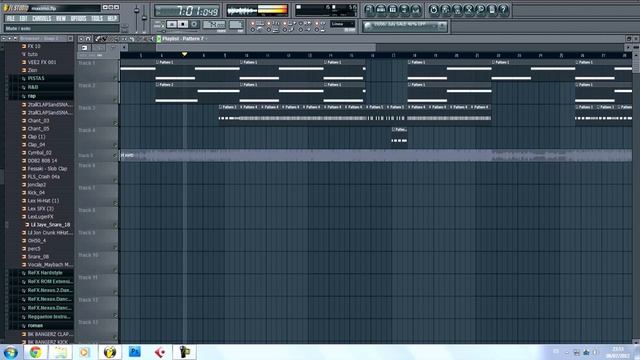Click the tempo display field
Image resolution: width=640 pixels, height=360 pixels.
214,25
